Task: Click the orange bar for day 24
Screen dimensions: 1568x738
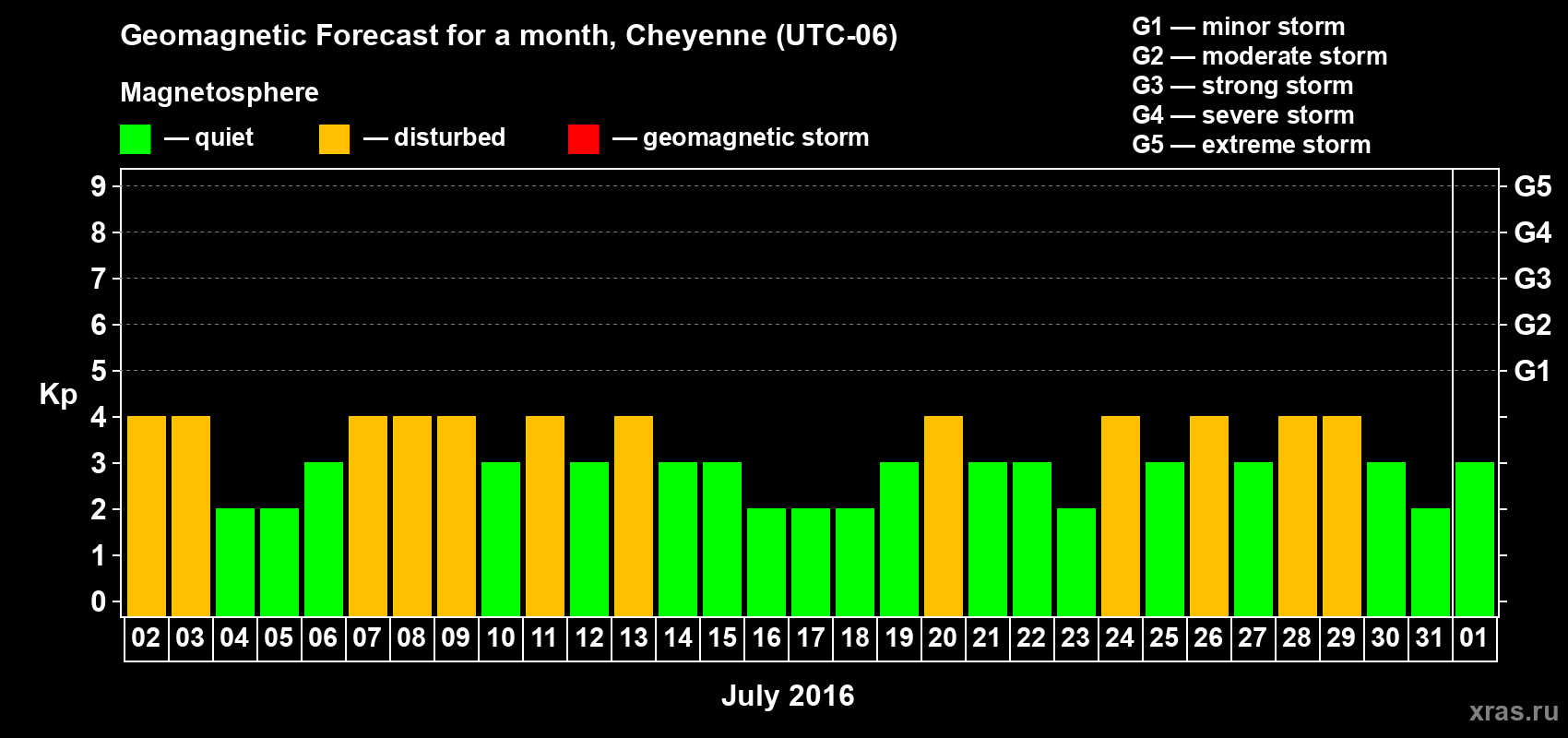Action: (x=1121, y=516)
